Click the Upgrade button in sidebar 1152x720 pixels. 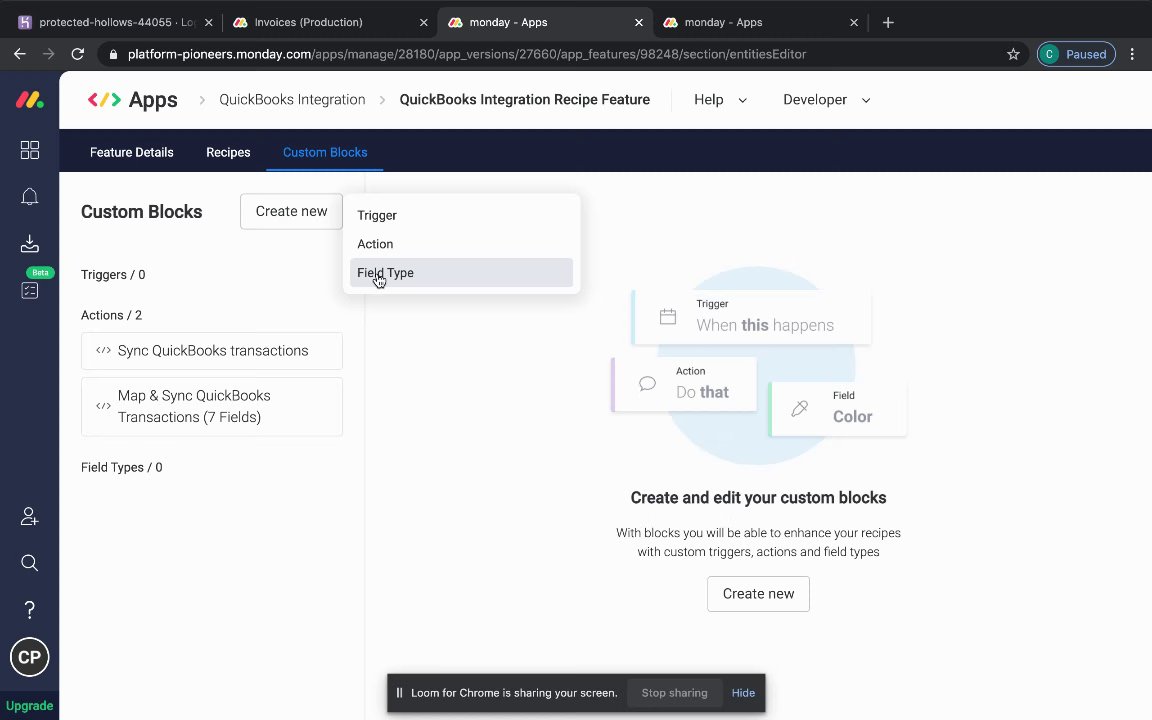(29, 706)
